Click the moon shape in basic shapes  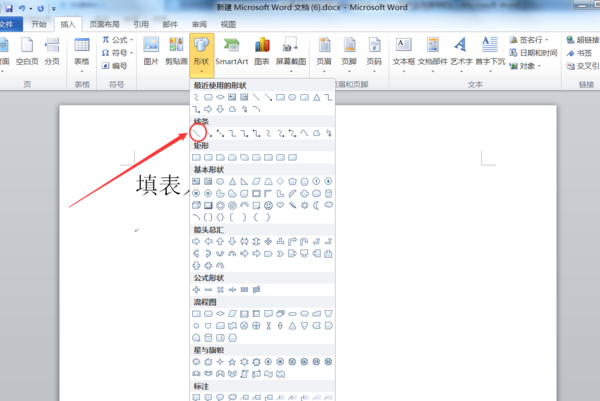pos(316,205)
